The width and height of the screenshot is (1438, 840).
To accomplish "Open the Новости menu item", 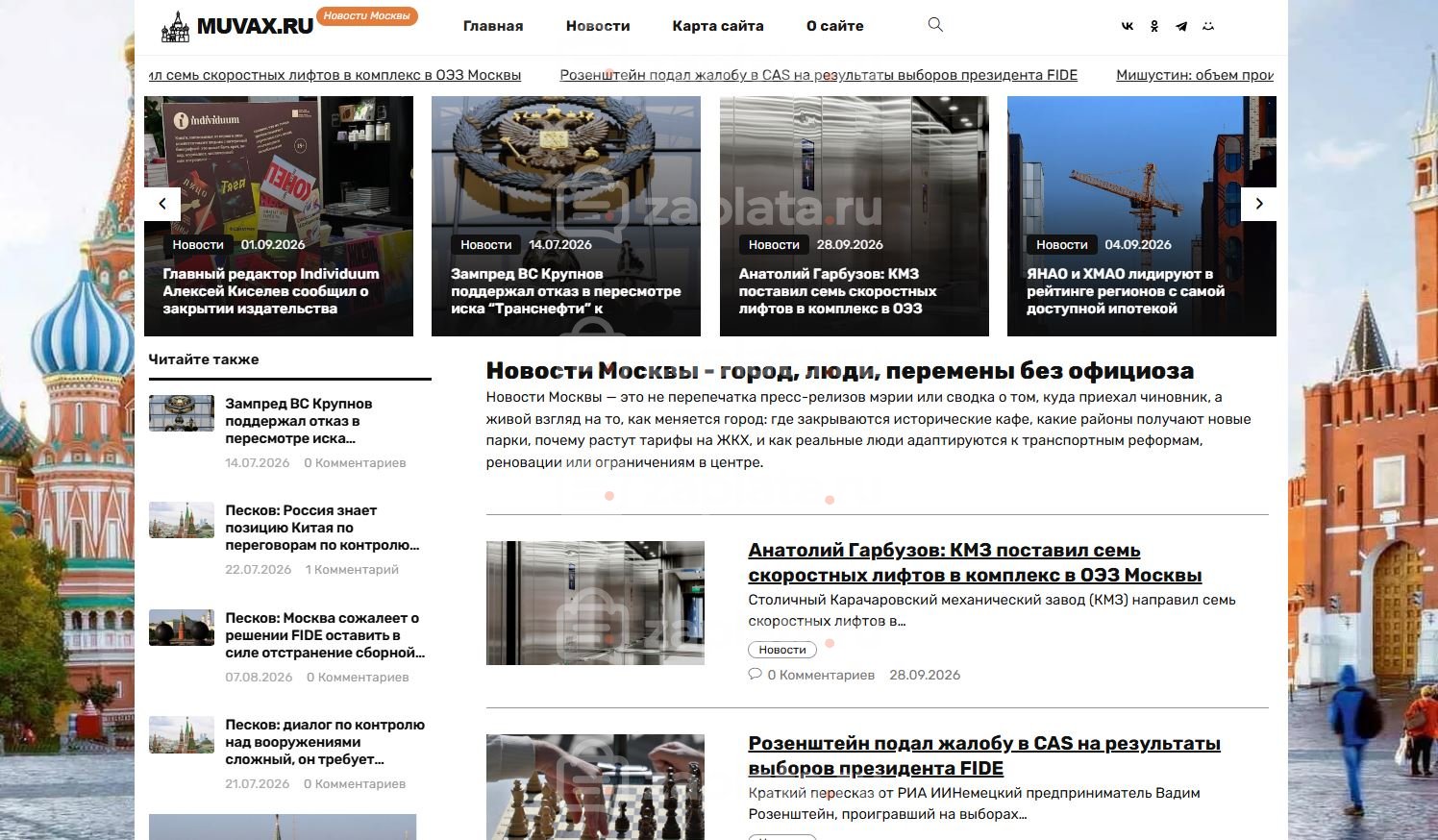I will coord(598,26).
